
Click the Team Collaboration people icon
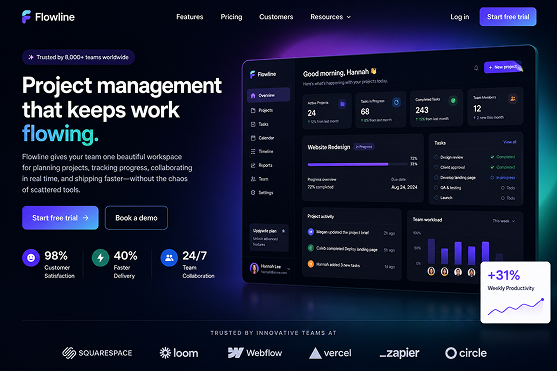169,258
